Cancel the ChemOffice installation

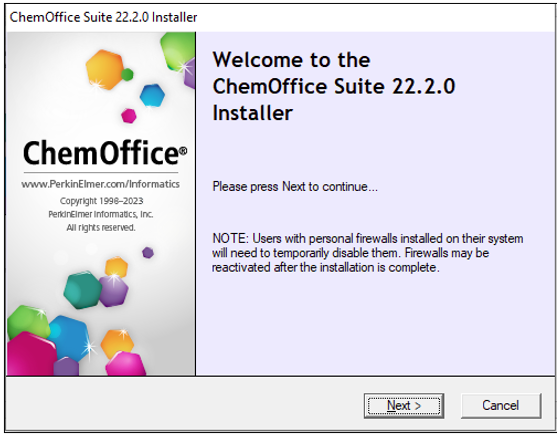click(501, 405)
